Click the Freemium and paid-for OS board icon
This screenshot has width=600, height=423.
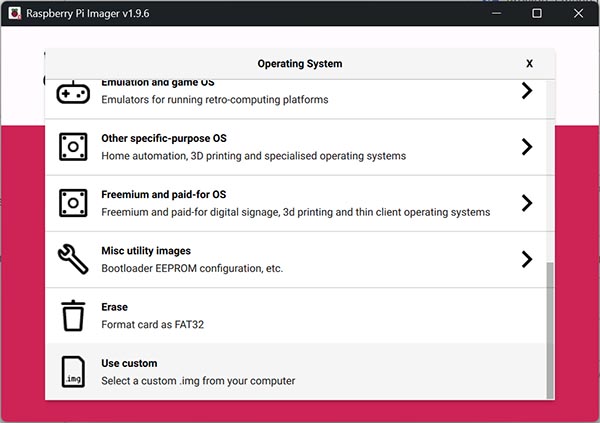click(x=73, y=203)
